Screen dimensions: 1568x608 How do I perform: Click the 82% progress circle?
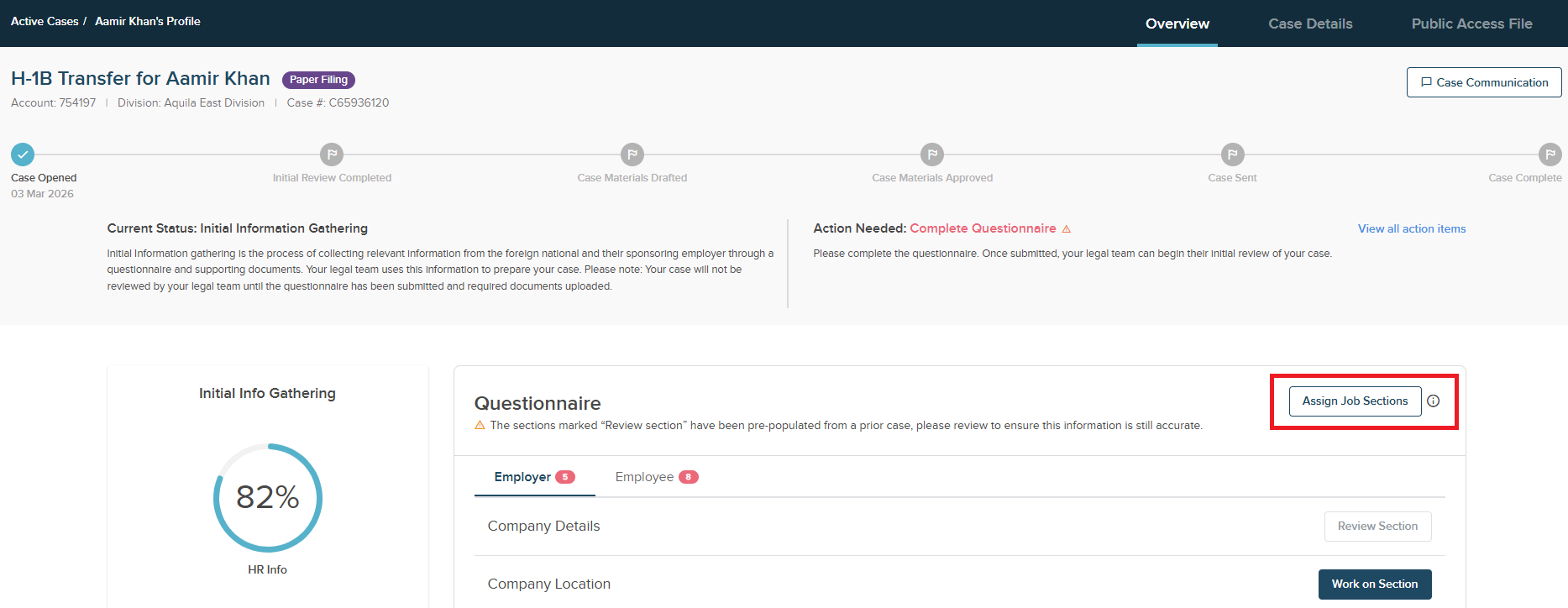pos(267,497)
